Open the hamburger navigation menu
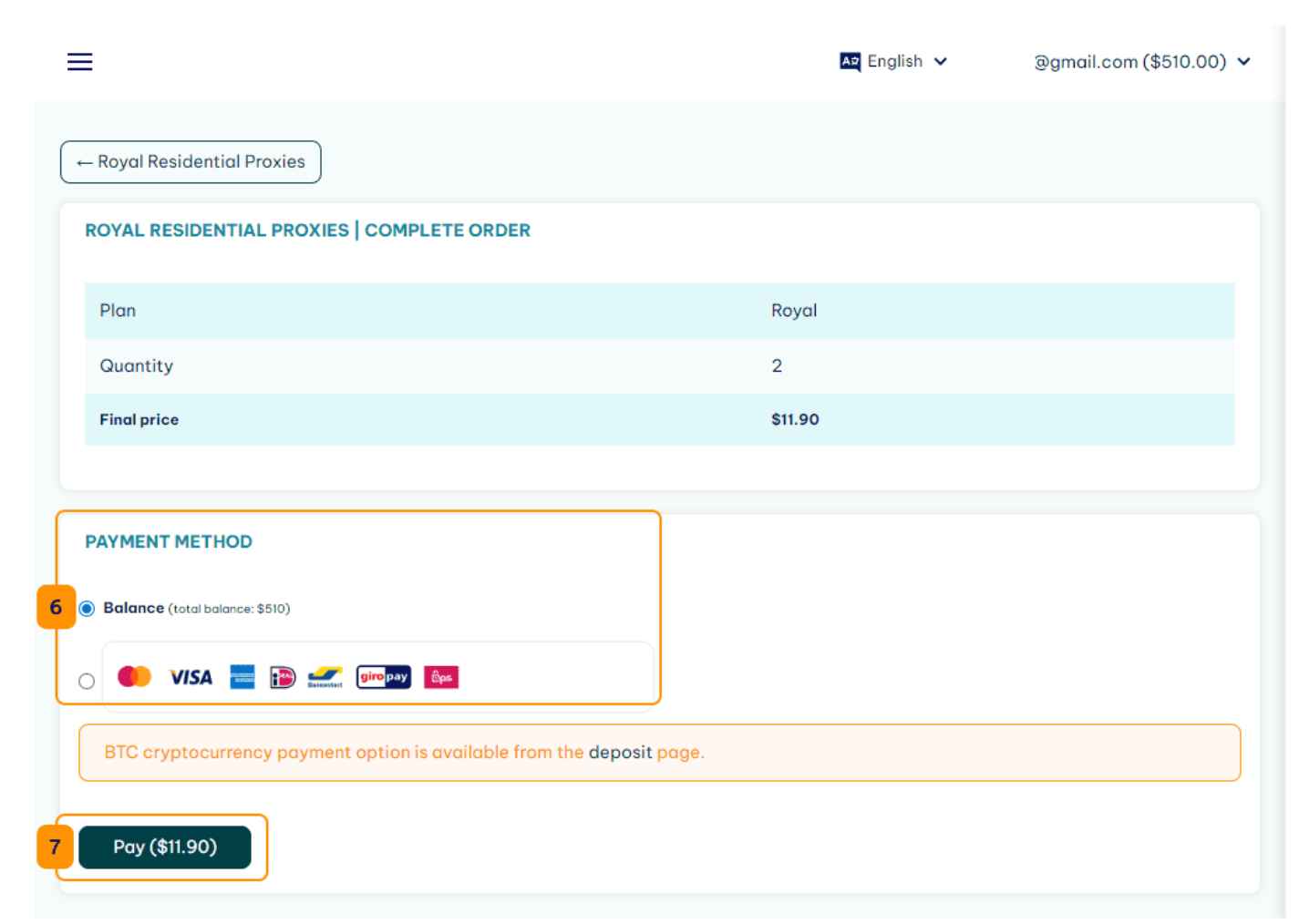The image size is (1309, 924). [x=80, y=62]
